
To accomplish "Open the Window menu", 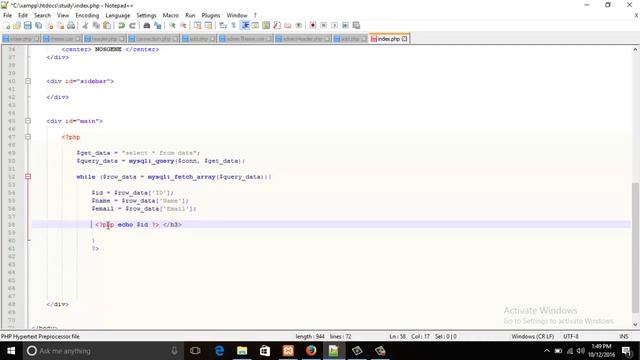I will tap(237, 15).
